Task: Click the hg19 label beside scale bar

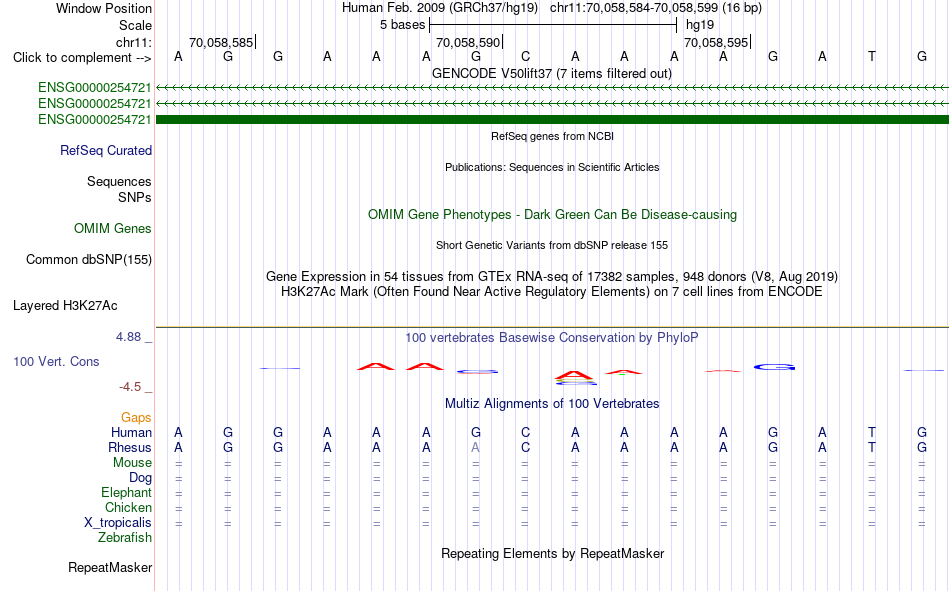Action: 700,25
